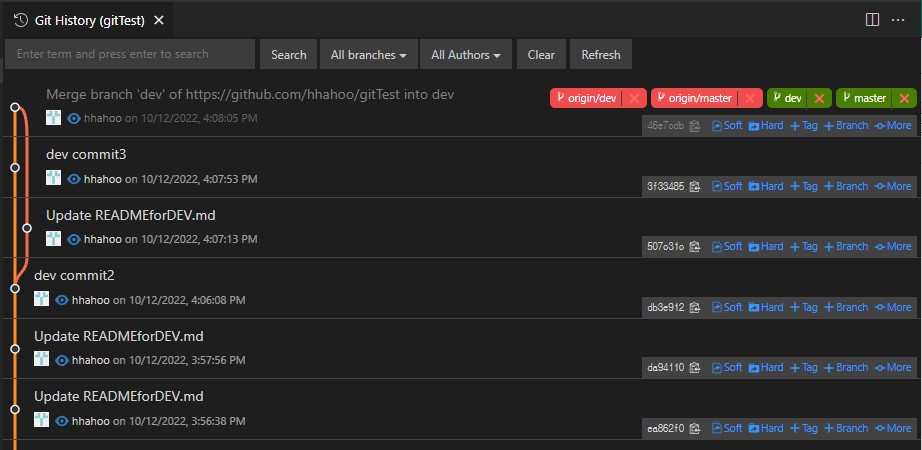Focus the search term input field
This screenshot has width=922, height=450.
(130, 54)
